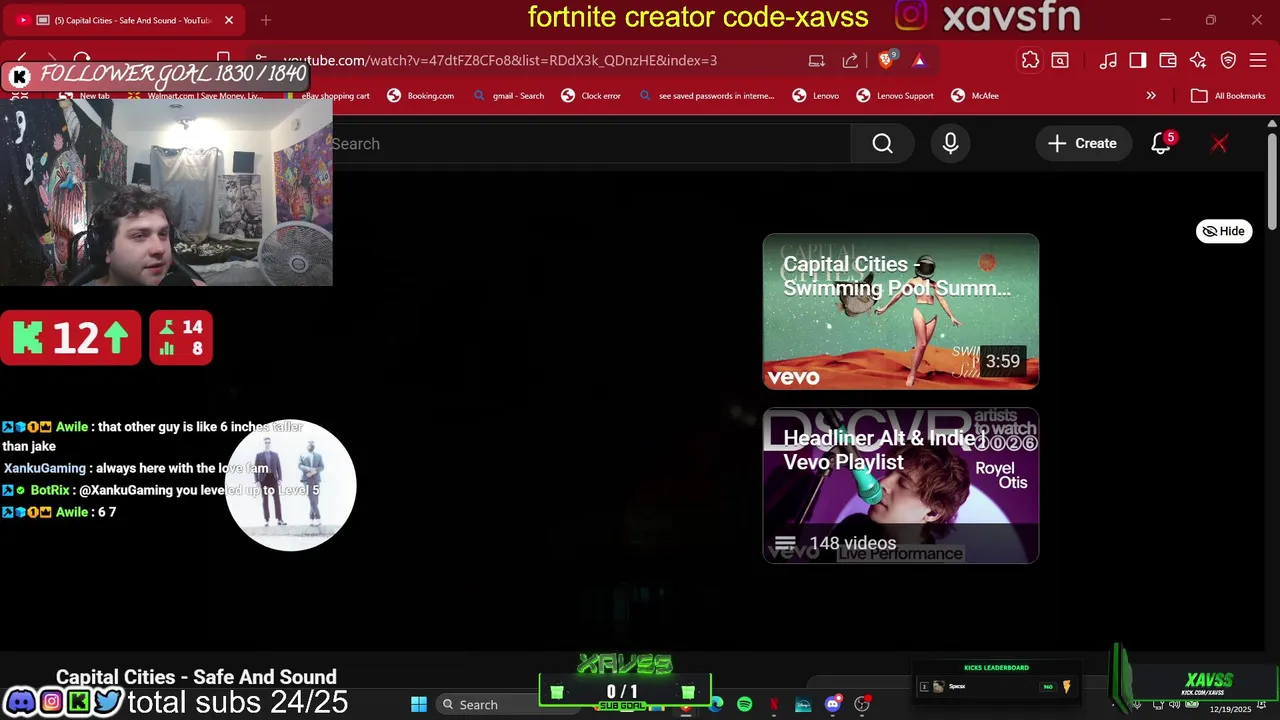The height and width of the screenshot is (720, 1280).
Task: Click the YouTube search magnifier button
Action: click(x=882, y=144)
